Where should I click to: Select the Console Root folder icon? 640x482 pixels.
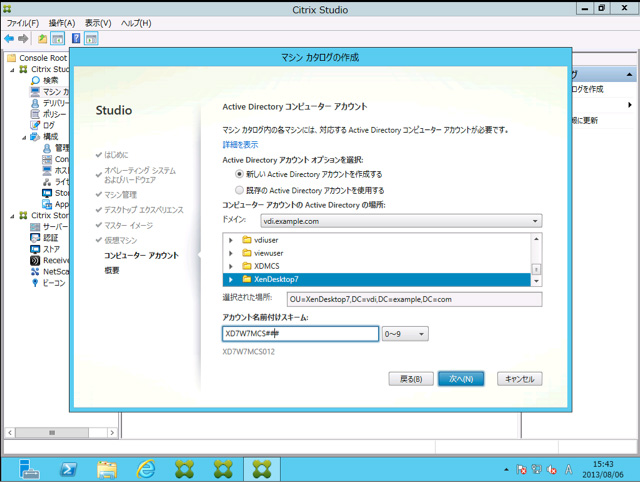coord(12,58)
